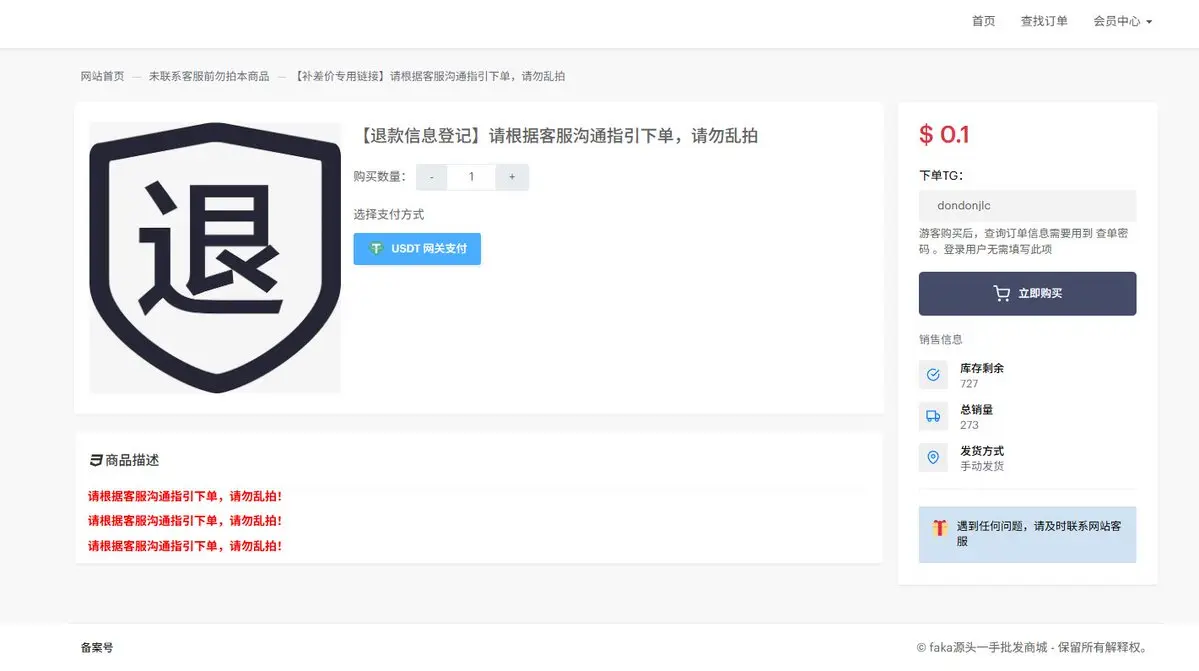Viewport: 1199px width, 671px height.
Task: Click the price $ 0.1
Action: [944, 135]
